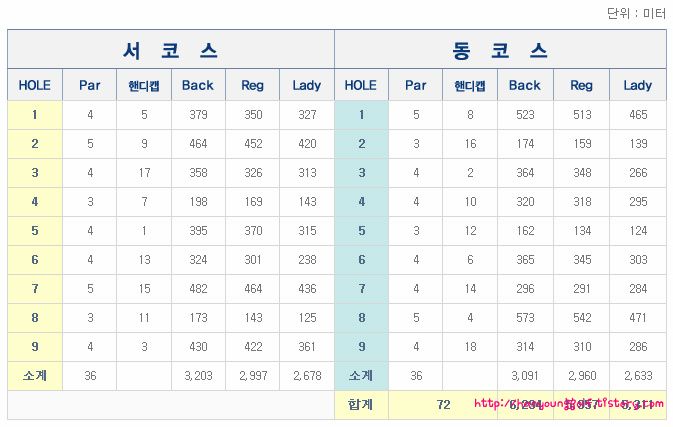Select the East course 소계 label
This screenshot has width=673, height=427.
coord(361,376)
